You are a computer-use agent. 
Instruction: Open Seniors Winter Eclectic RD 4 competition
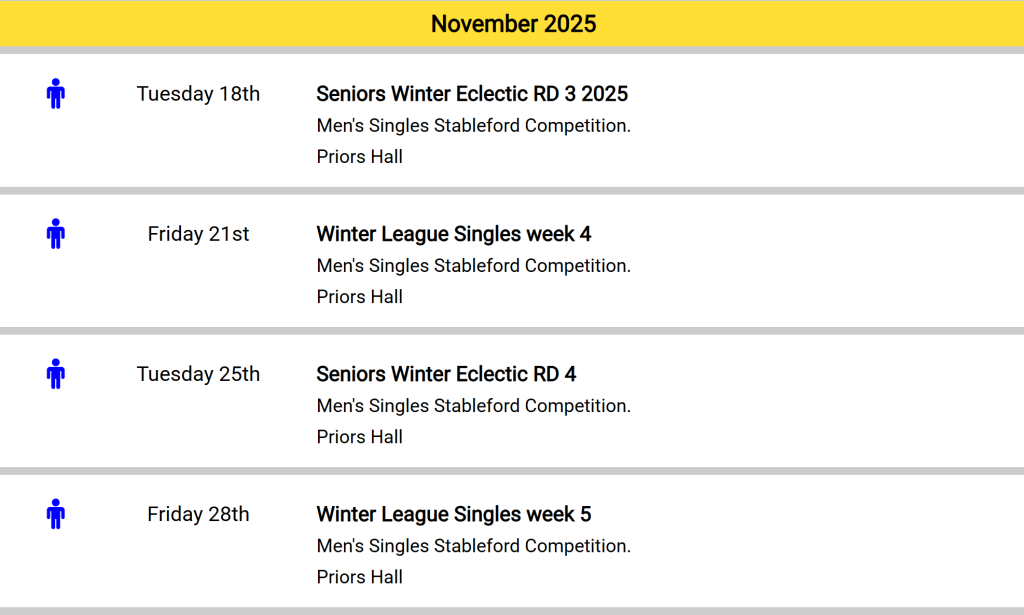click(x=446, y=374)
